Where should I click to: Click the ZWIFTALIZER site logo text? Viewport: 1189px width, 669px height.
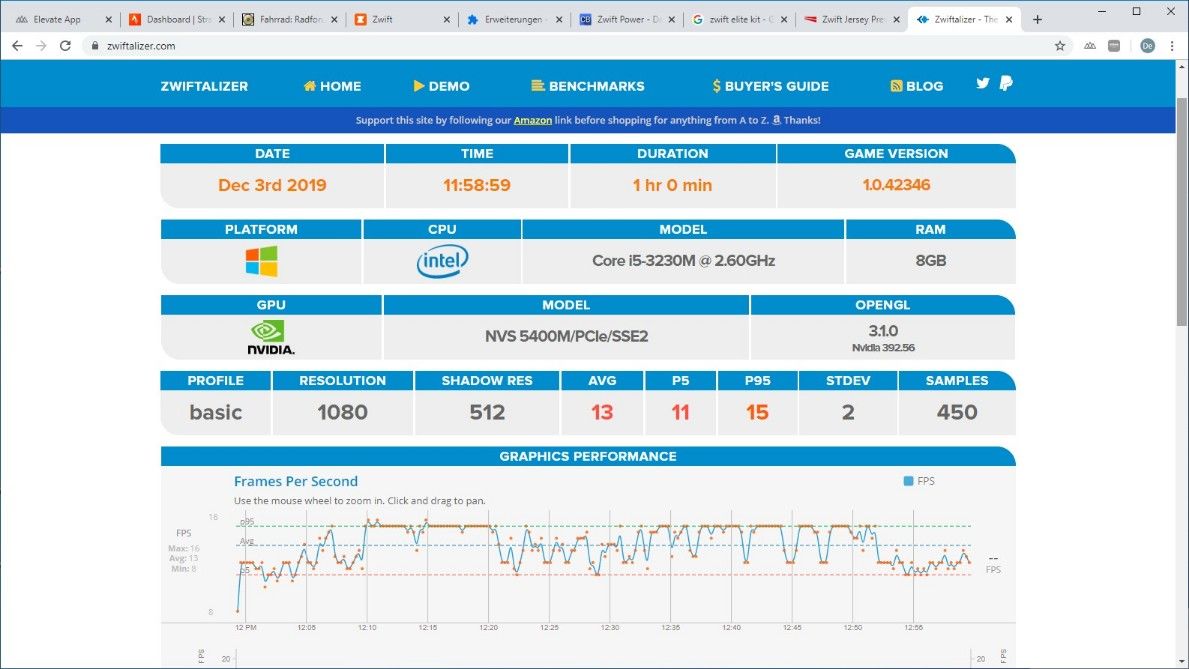(204, 86)
